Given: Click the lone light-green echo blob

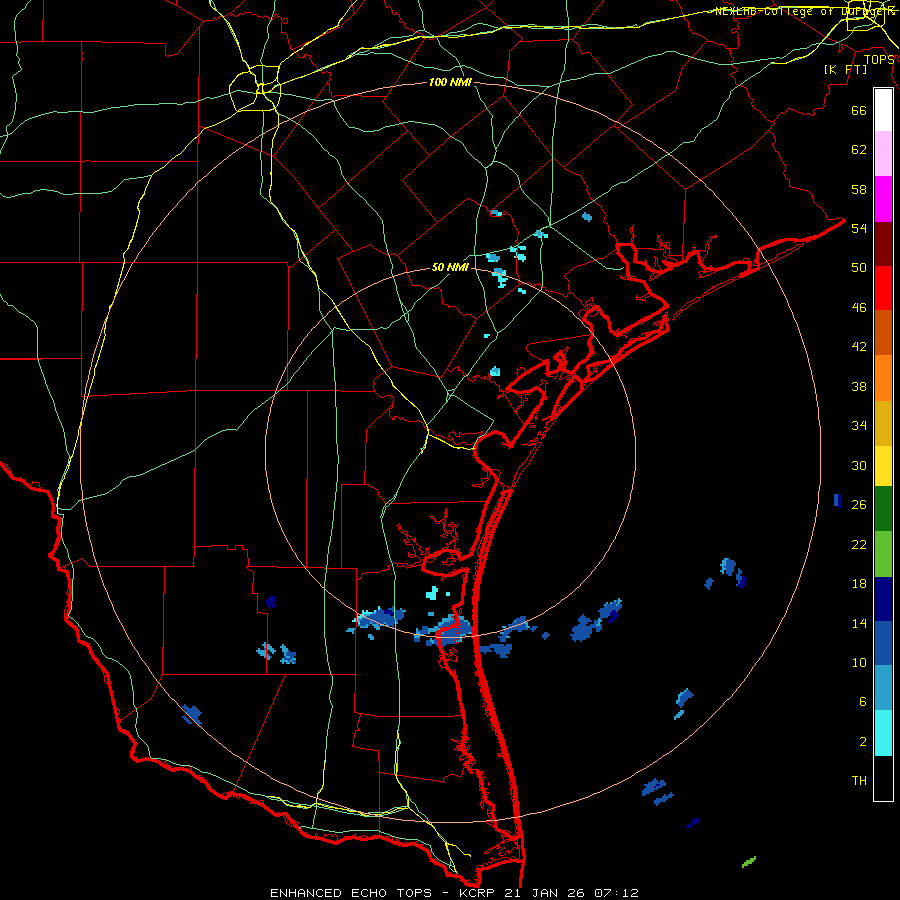Looking at the screenshot, I should tap(749, 862).
